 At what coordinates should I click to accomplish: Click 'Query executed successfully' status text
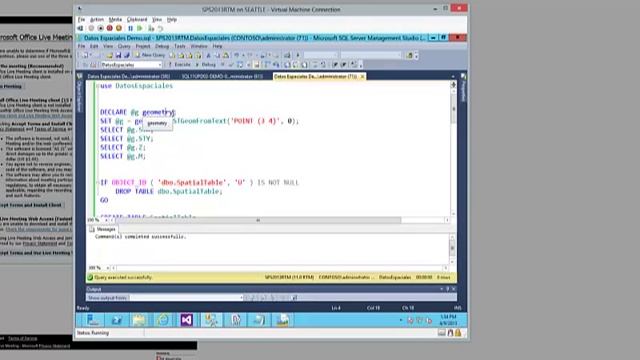(123, 277)
